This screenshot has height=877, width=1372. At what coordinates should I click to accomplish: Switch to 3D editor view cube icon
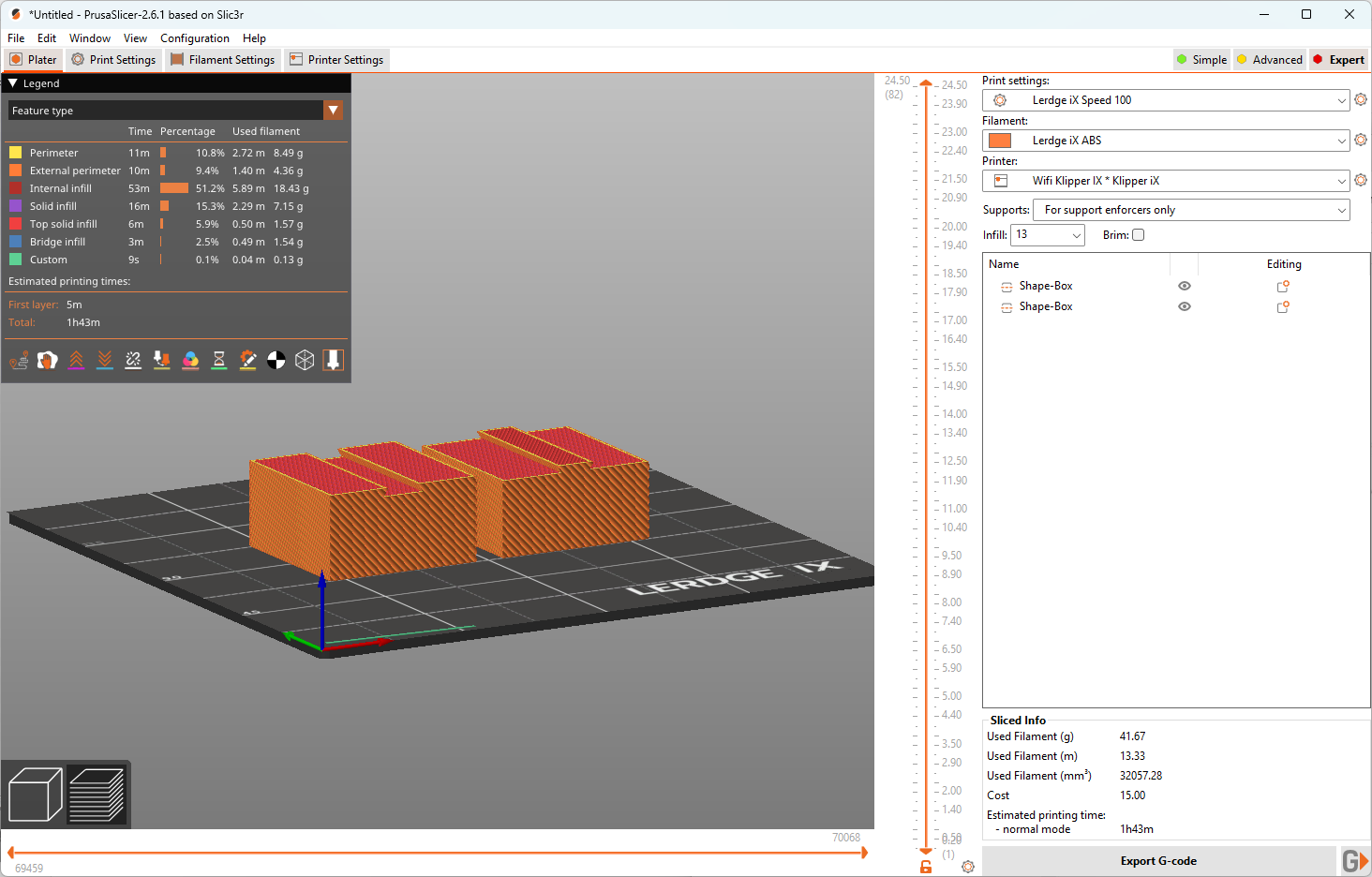(35, 795)
